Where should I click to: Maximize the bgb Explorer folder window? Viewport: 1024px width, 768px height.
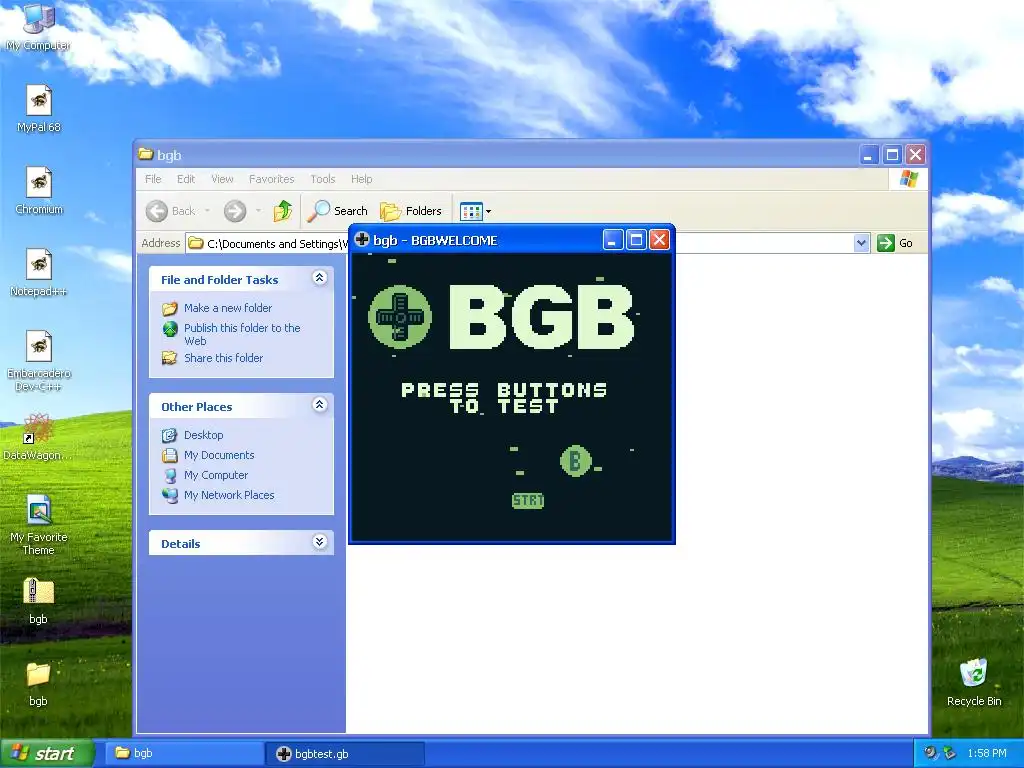coord(892,155)
